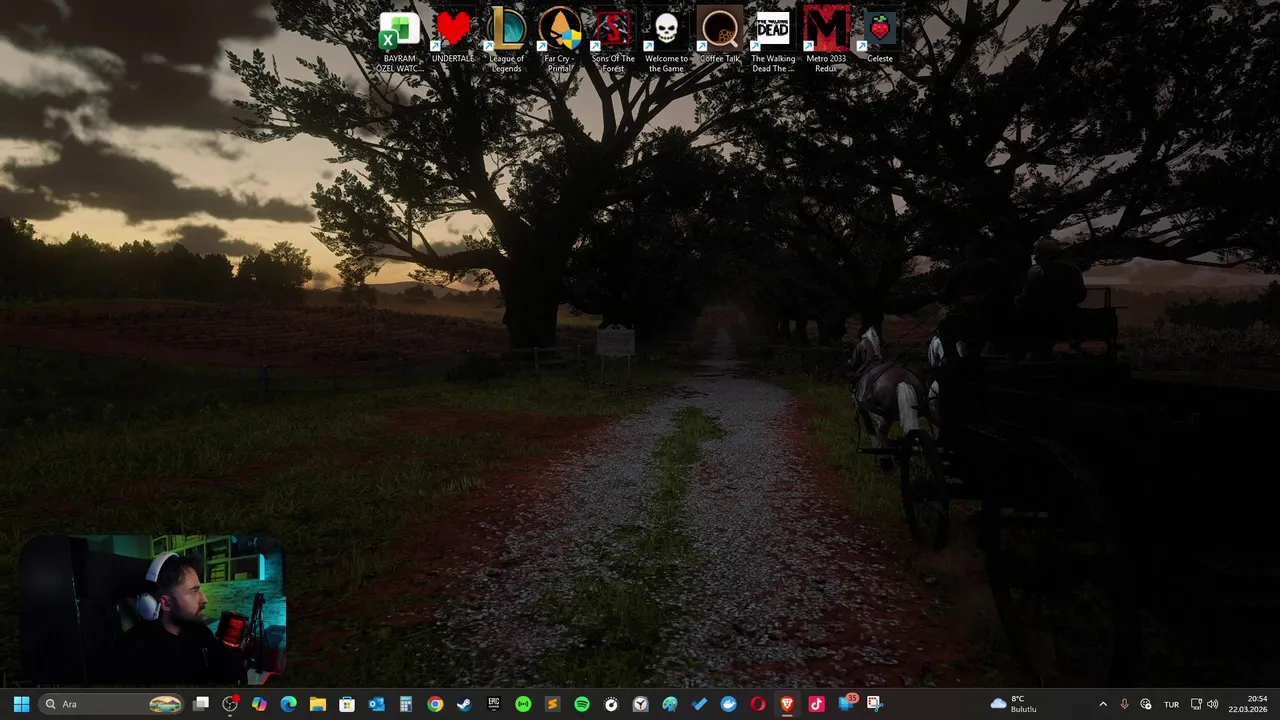
Task: Switch the TUR input language indicator
Action: pyautogui.click(x=1171, y=704)
